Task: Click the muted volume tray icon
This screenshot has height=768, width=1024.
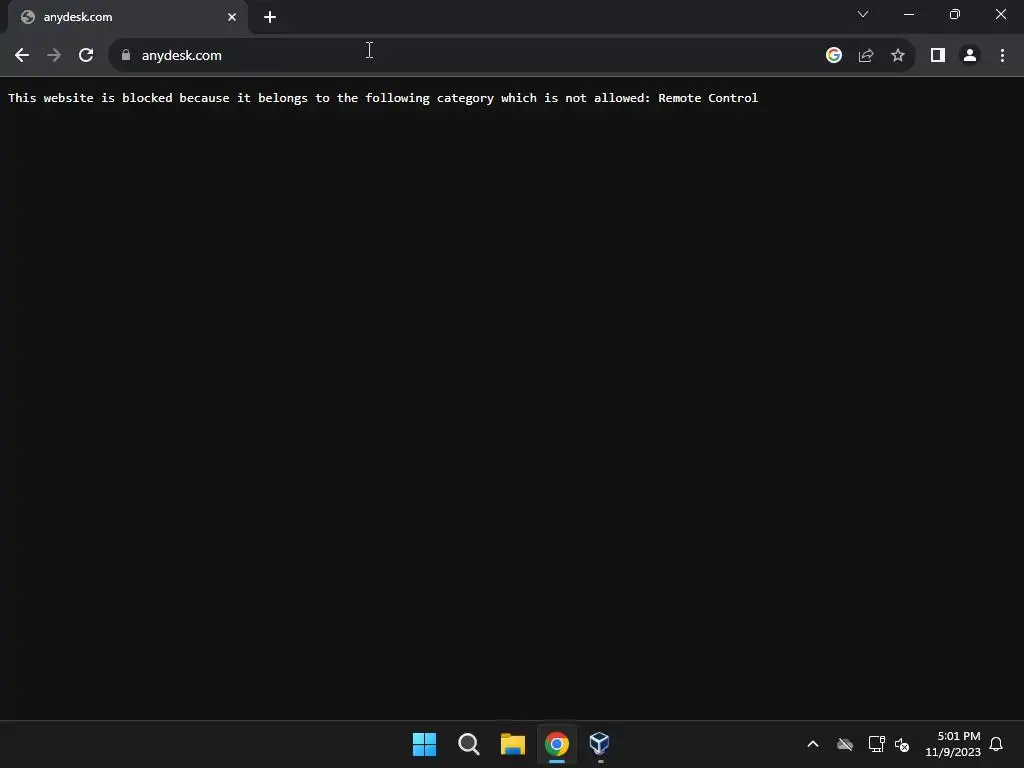Action: [902, 744]
